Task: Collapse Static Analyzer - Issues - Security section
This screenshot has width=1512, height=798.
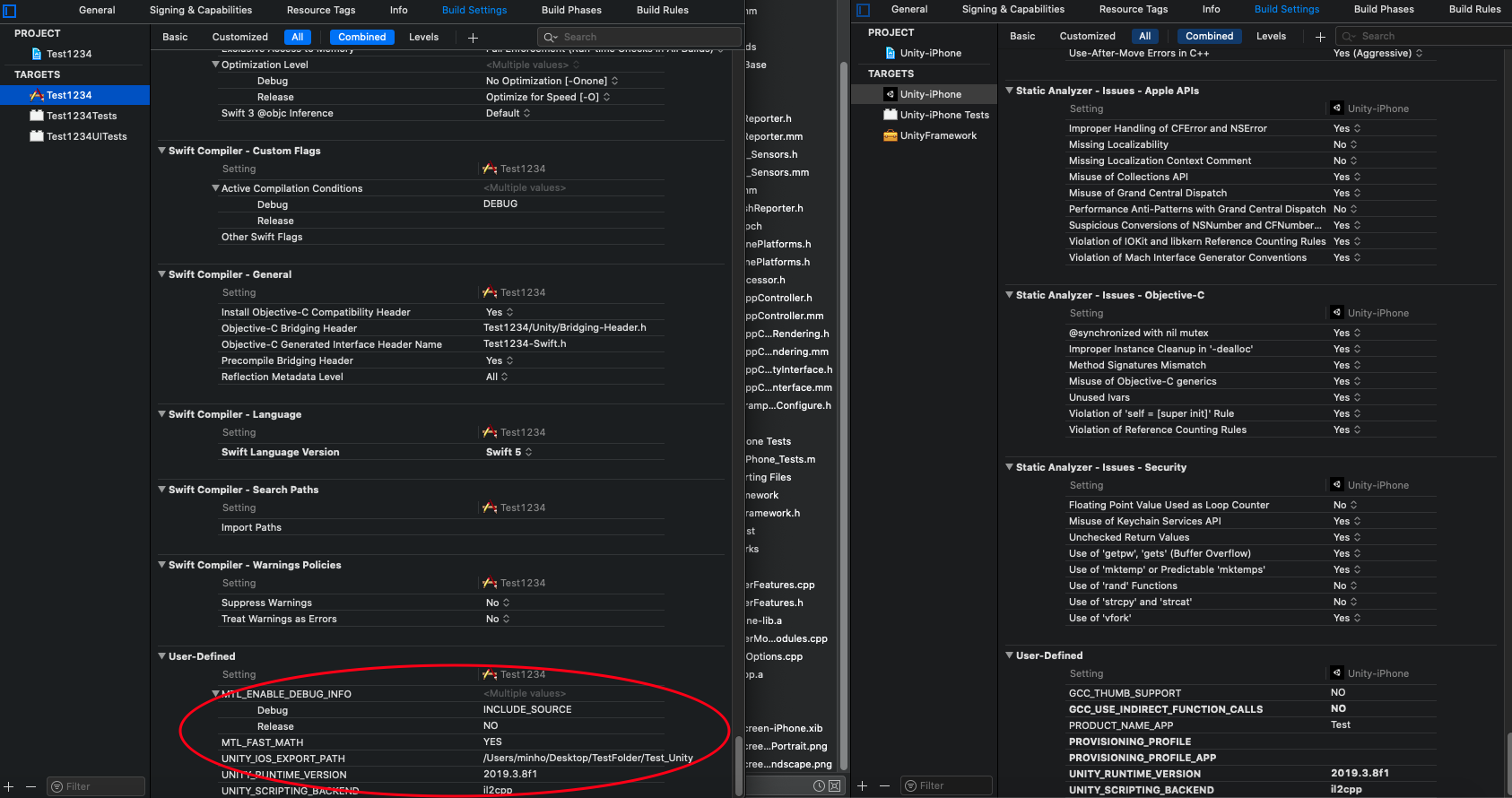Action: click(1009, 467)
